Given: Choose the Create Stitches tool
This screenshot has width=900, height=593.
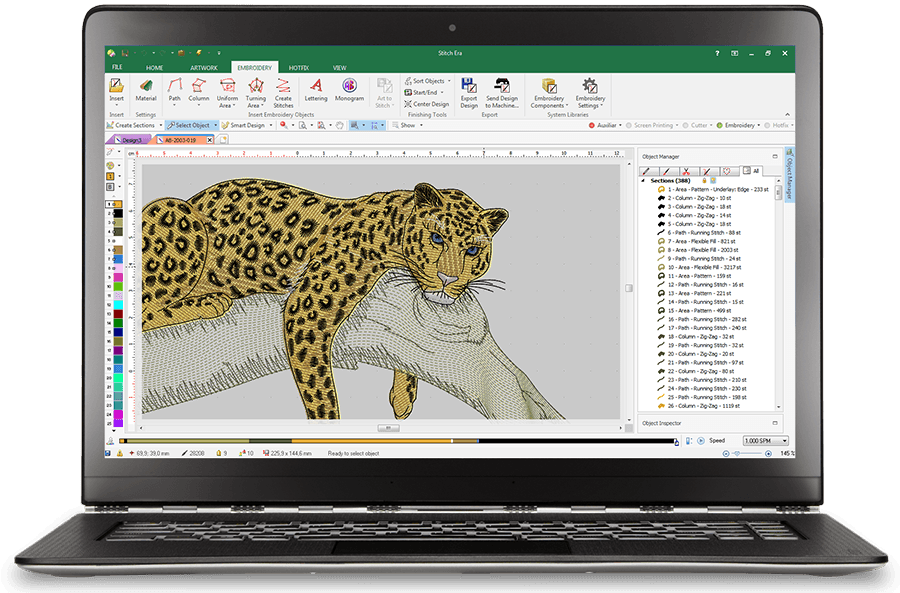Looking at the screenshot, I should (x=283, y=90).
